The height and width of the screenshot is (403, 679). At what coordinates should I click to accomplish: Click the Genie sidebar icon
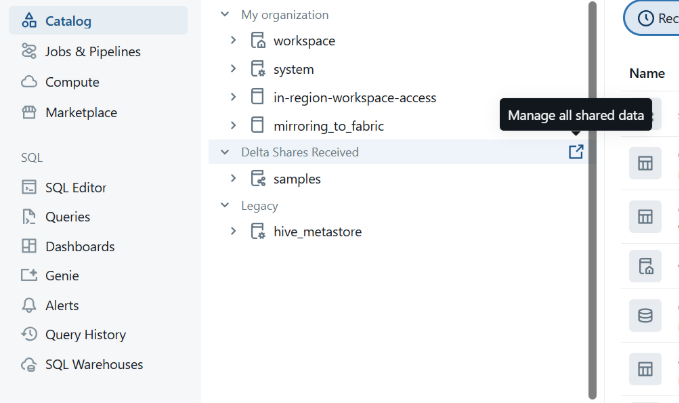29,276
